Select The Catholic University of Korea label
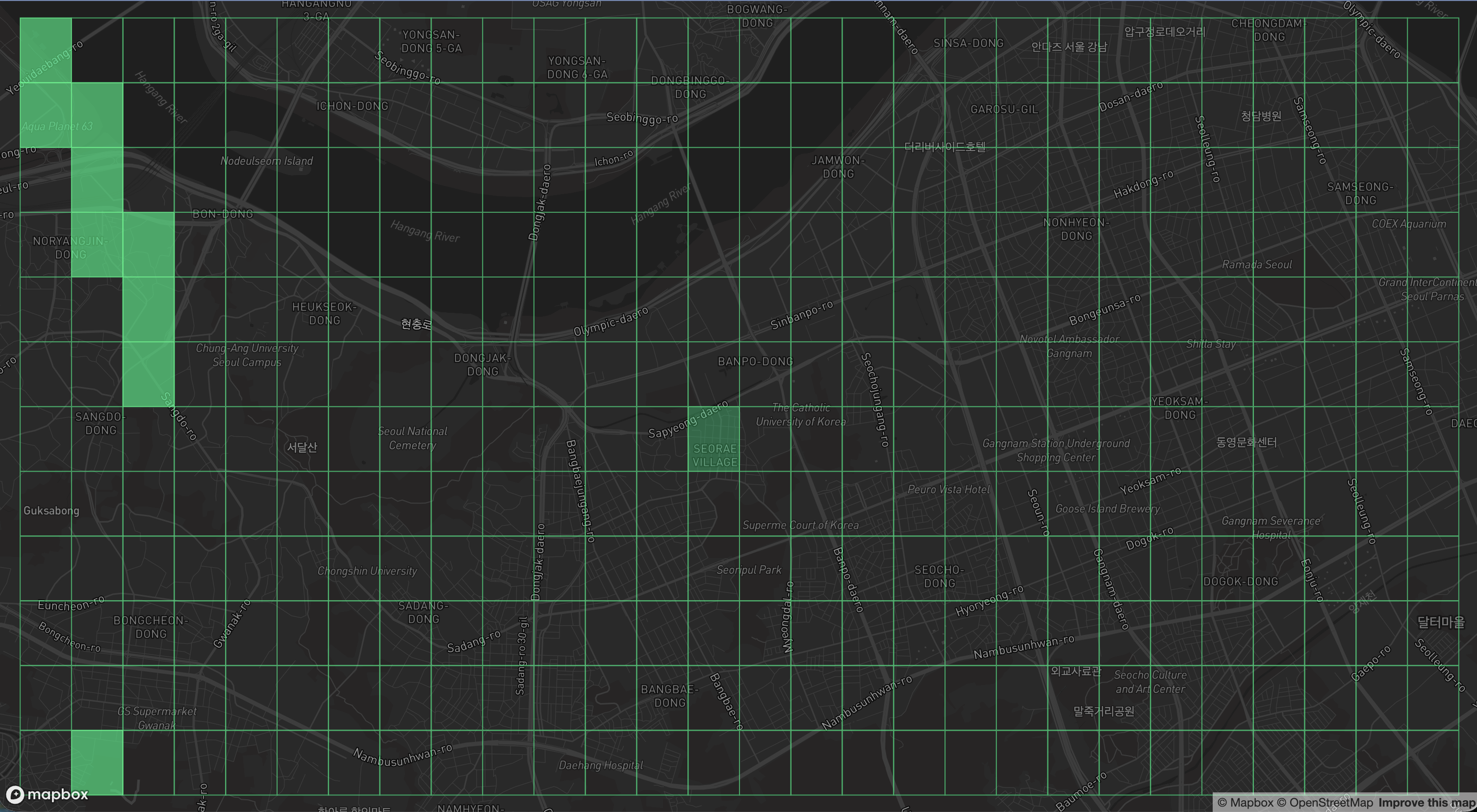Screen dimensions: 1477x812 800,415
